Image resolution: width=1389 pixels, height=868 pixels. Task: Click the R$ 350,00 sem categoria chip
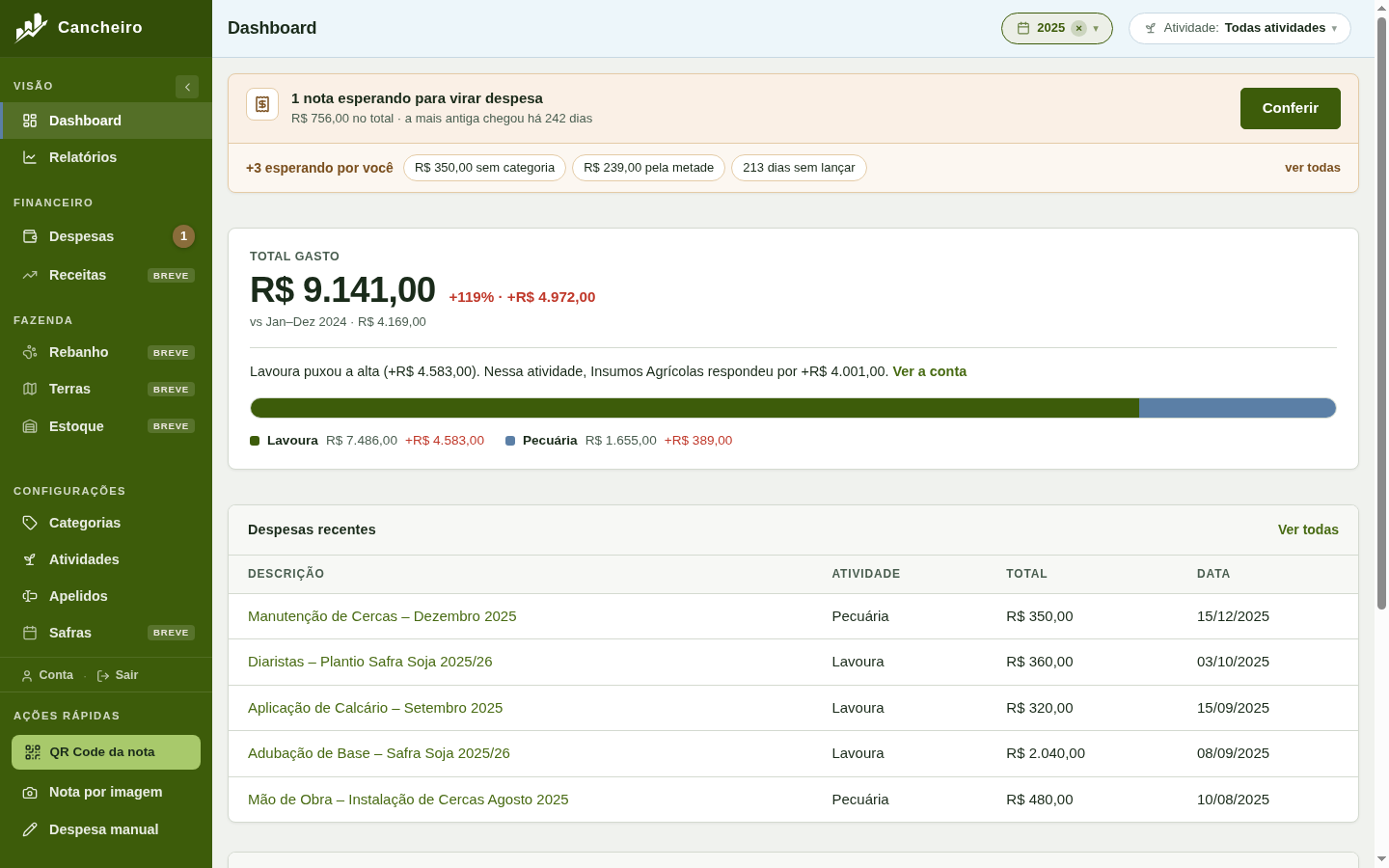click(x=484, y=168)
